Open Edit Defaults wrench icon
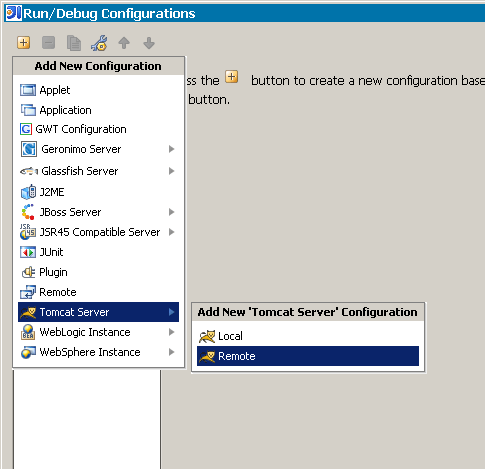Image resolution: width=485 pixels, height=469 pixels. click(99, 43)
